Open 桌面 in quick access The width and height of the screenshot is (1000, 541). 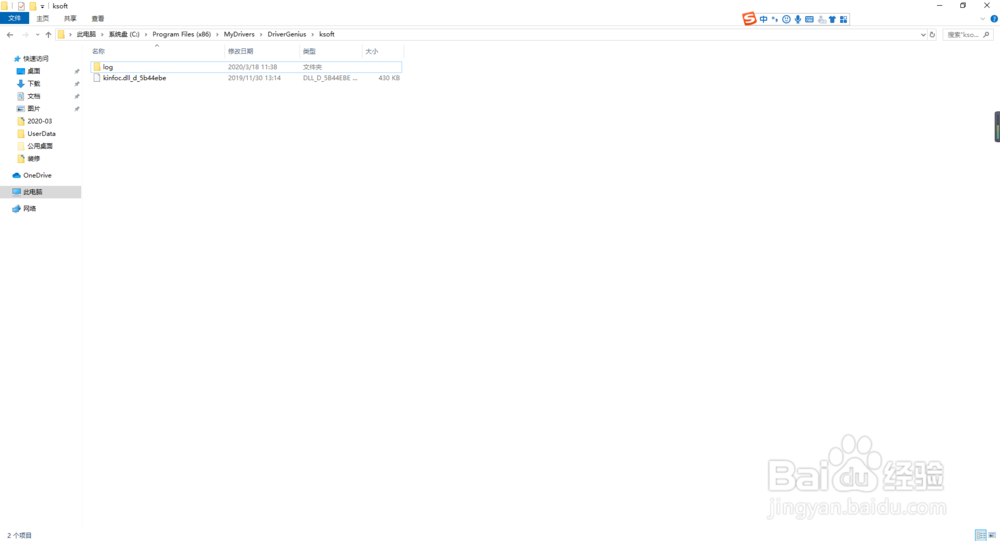[x=34, y=71]
